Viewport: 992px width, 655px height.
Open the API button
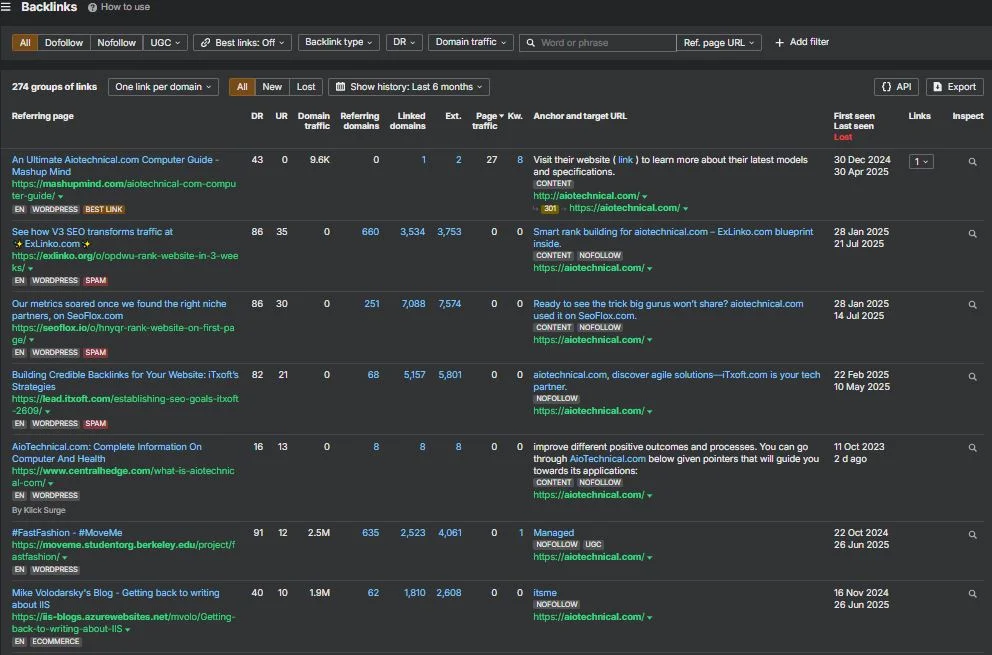pos(896,87)
